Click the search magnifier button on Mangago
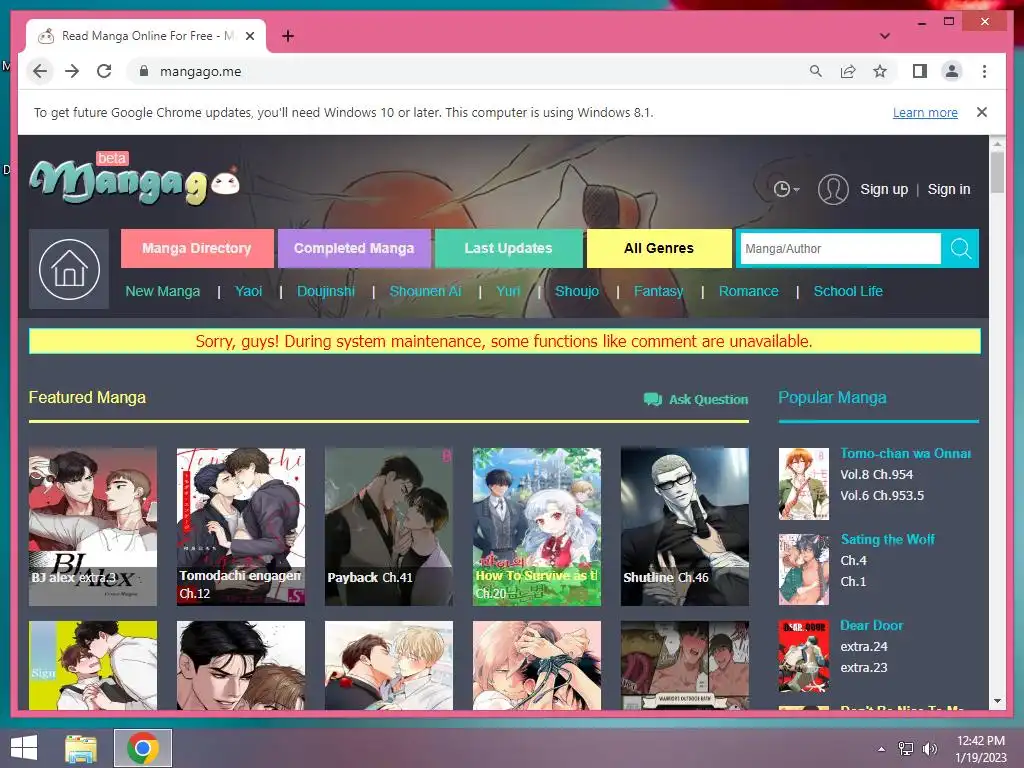 (x=960, y=248)
